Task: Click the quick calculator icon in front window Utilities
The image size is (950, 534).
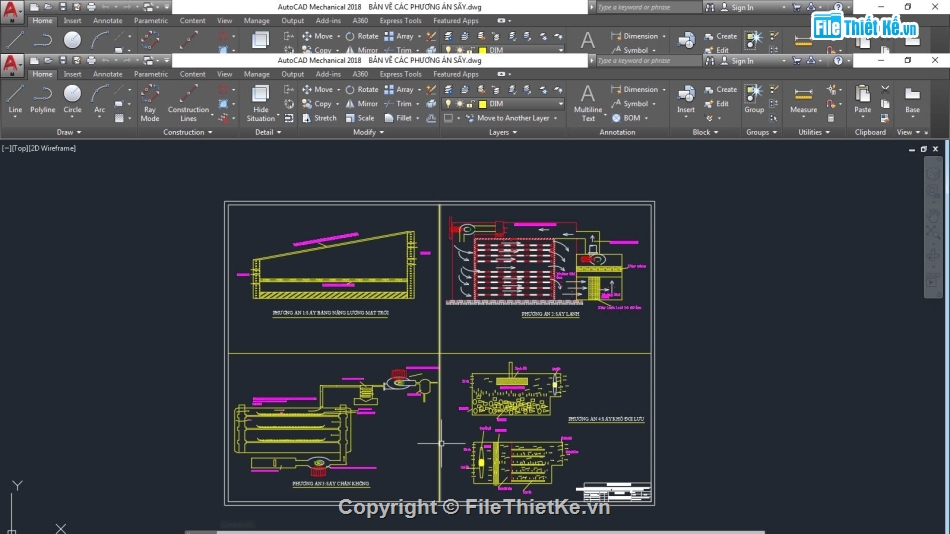Action: coord(831,118)
